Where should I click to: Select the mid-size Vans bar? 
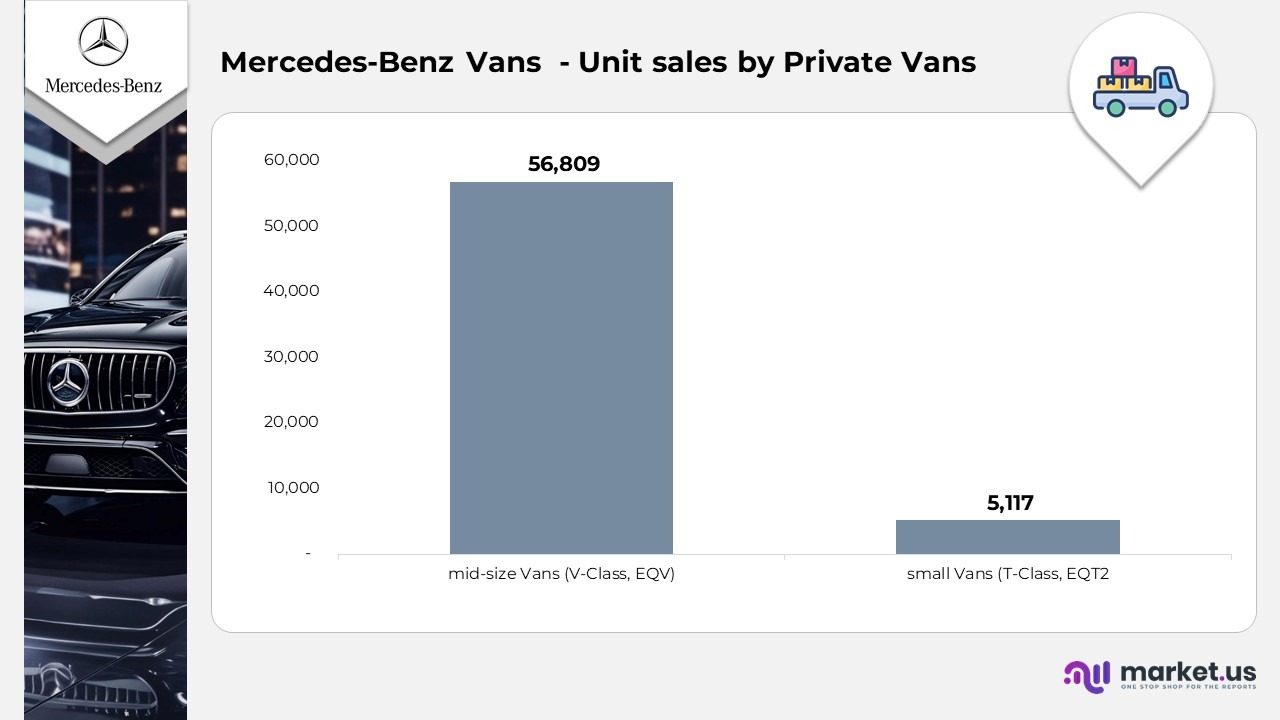click(561, 368)
